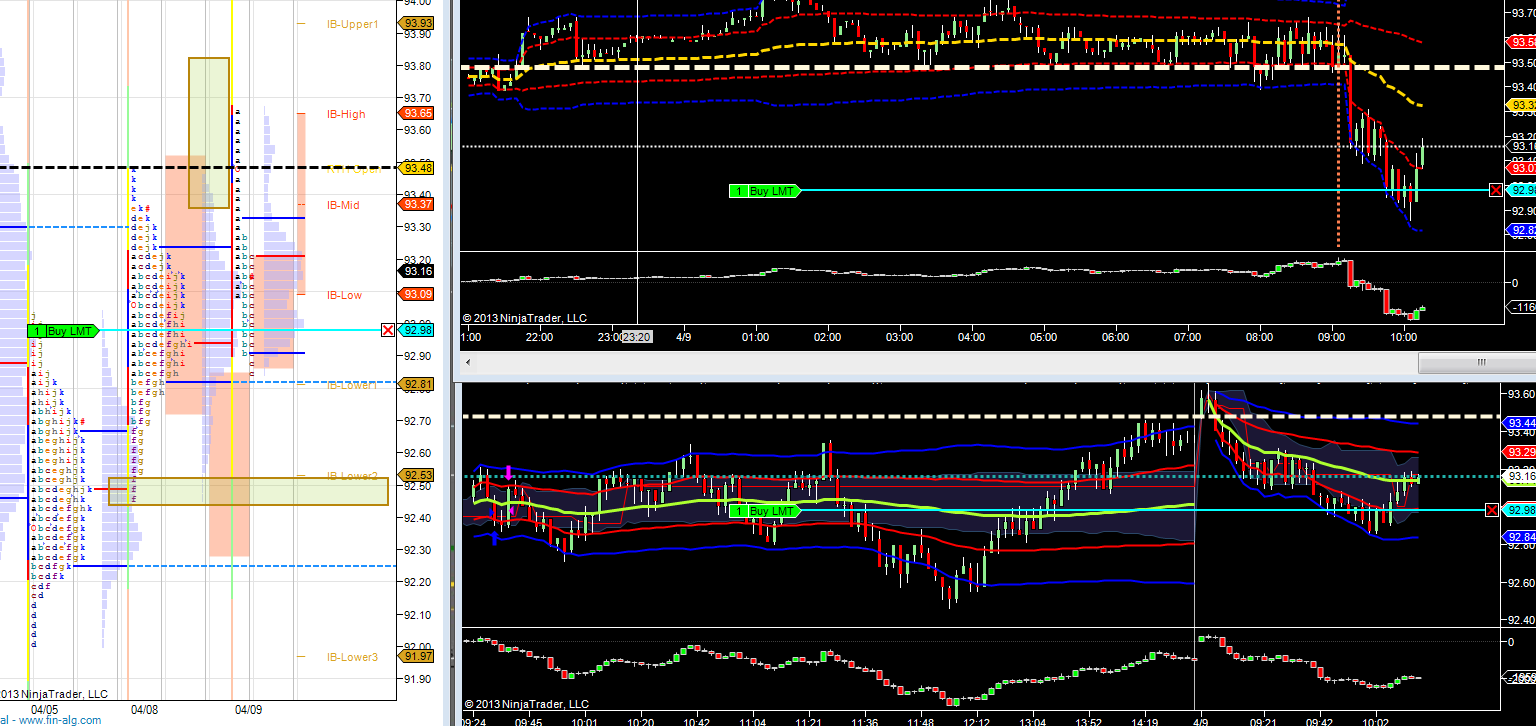1536x726 pixels.
Task: Click the yellow 93.32 price marker in top-right chart
Action: (1522, 105)
